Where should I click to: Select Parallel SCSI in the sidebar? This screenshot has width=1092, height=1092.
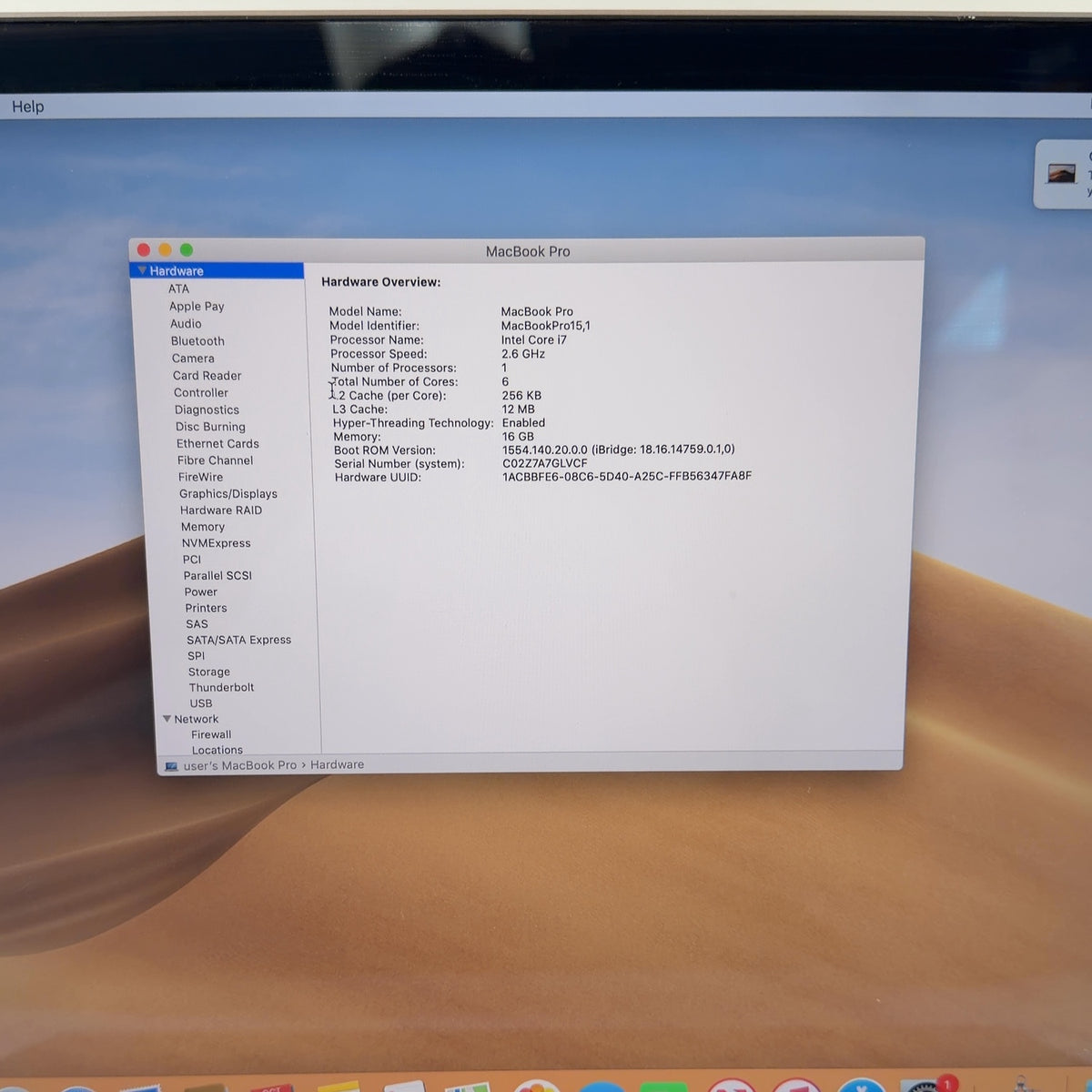[217, 576]
